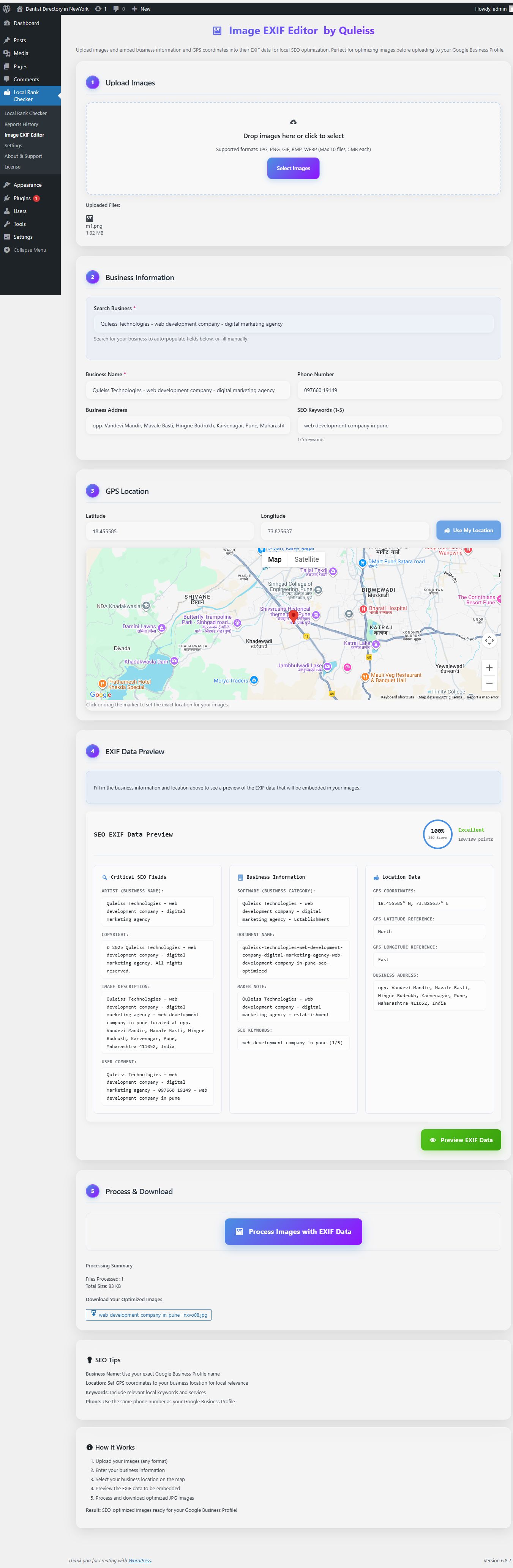Zoom in on the map
The height and width of the screenshot is (1568, 513).
[x=489, y=668]
